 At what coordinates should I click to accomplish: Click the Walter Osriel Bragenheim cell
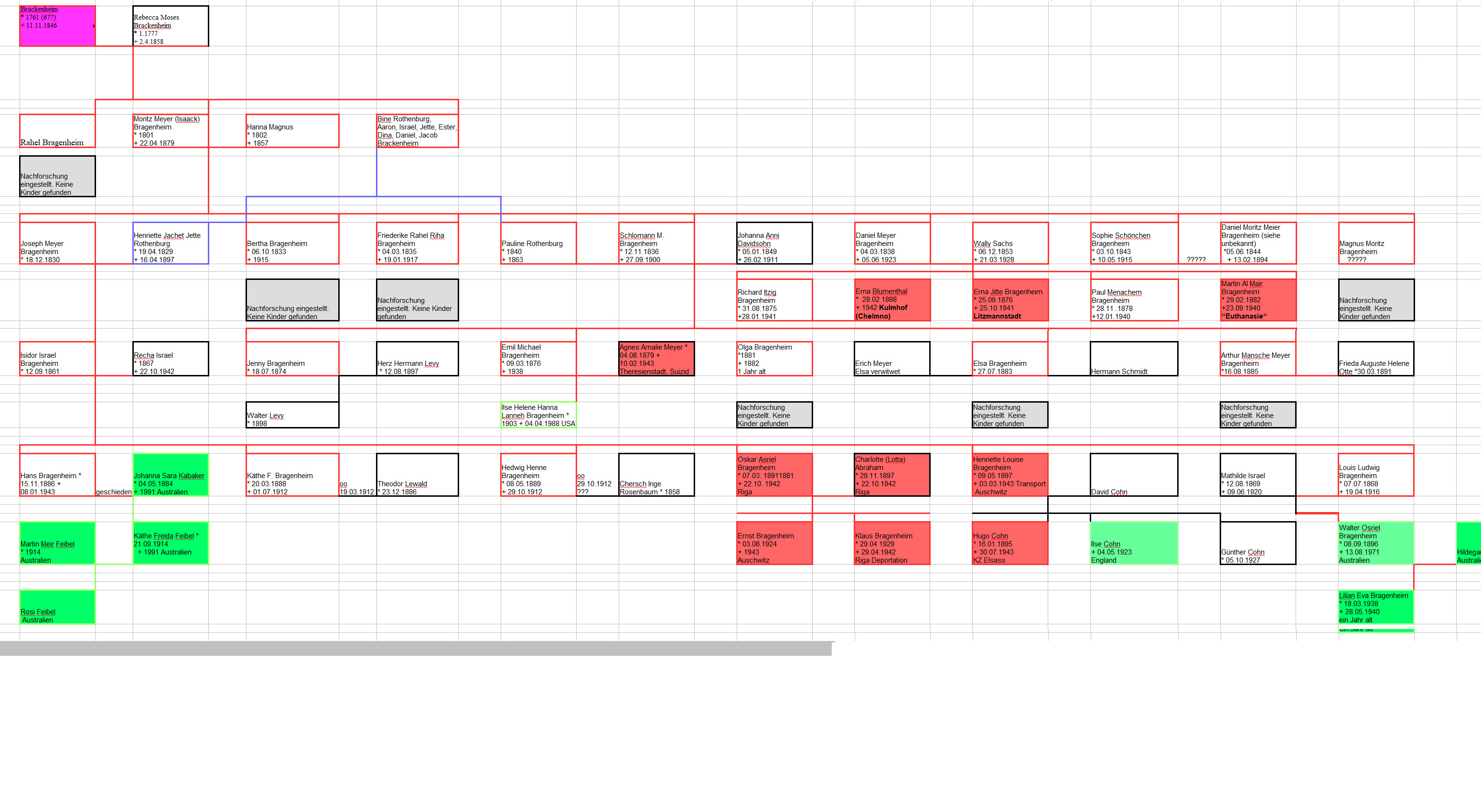[x=1375, y=543]
